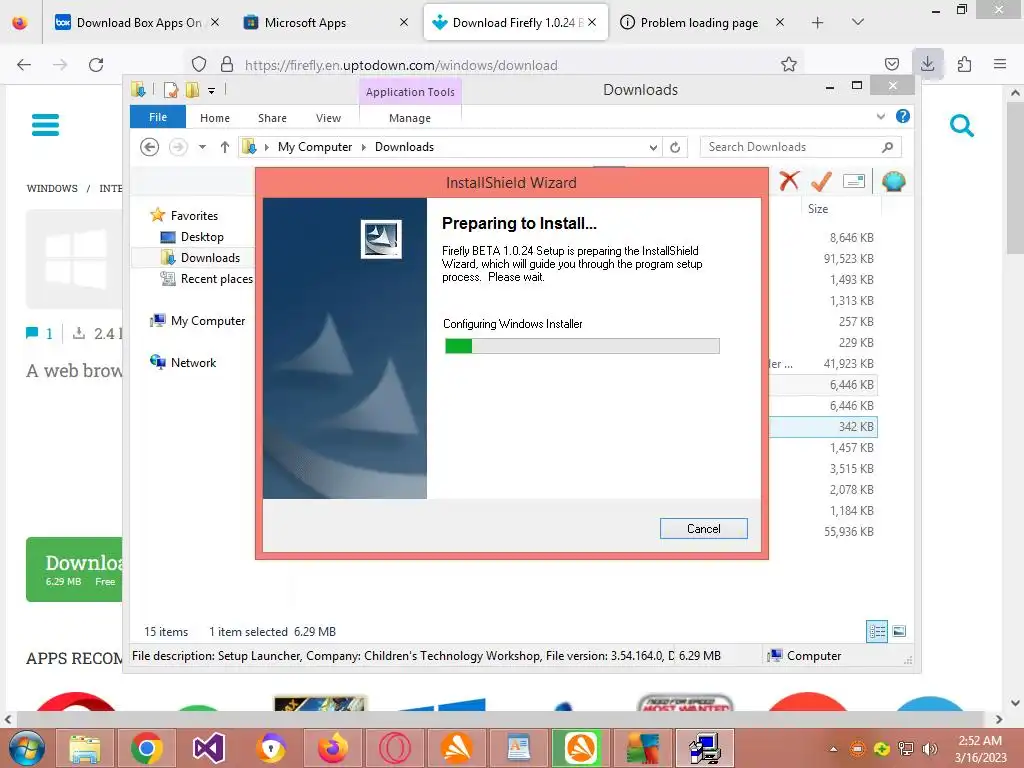This screenshot has width=1024, height=768.
Task: Open the File menu in Downloads window
Action: click(x=158, y=117)
